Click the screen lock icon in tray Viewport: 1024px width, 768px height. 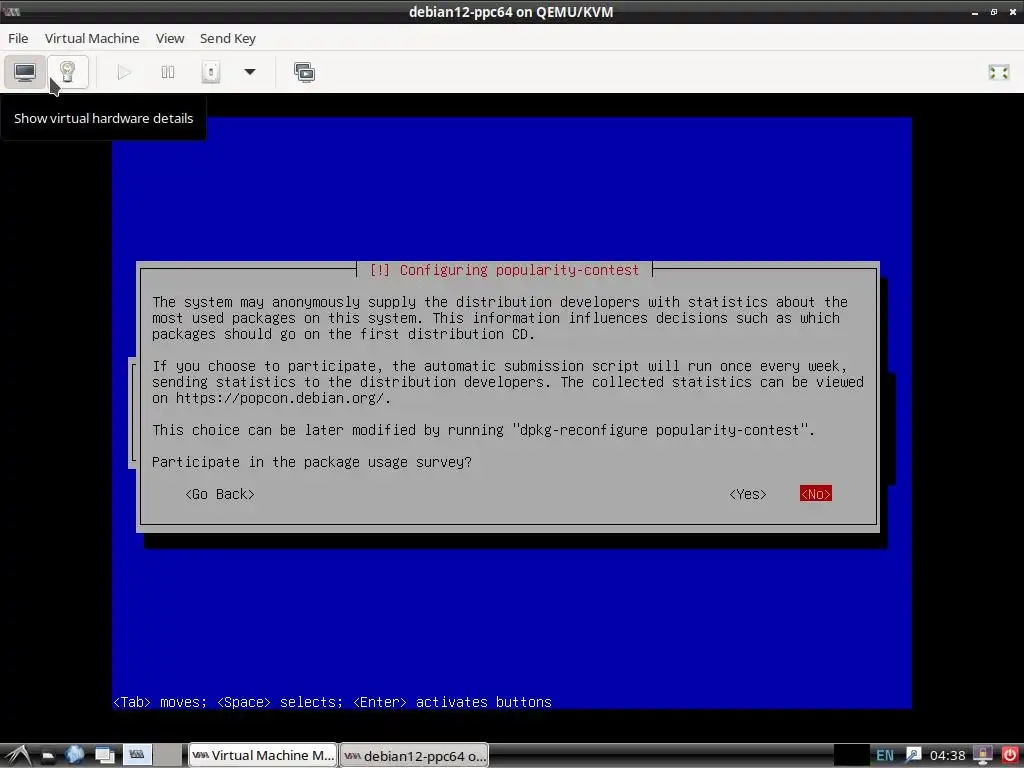[982, 755]
